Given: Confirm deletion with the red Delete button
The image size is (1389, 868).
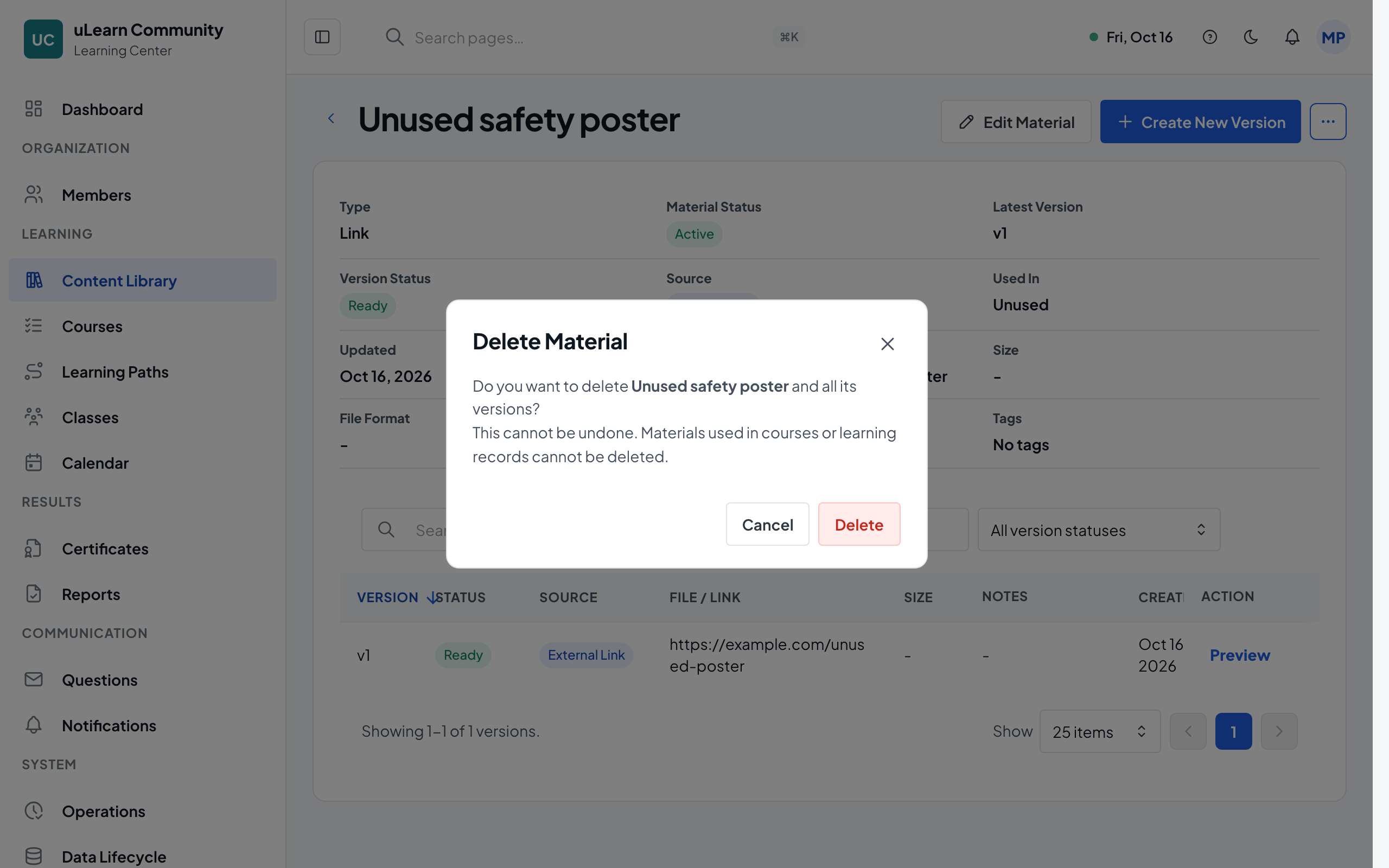Looking at the screenshot, I should [x=859, y=524].
